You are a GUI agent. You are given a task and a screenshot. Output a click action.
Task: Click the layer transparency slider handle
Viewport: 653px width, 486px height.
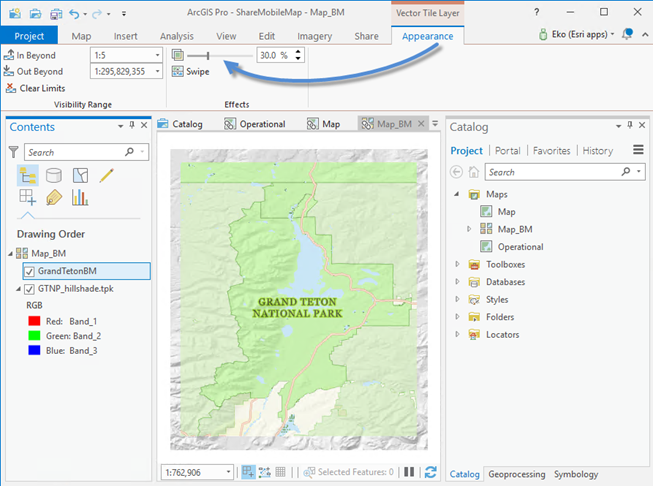point(208,55)
